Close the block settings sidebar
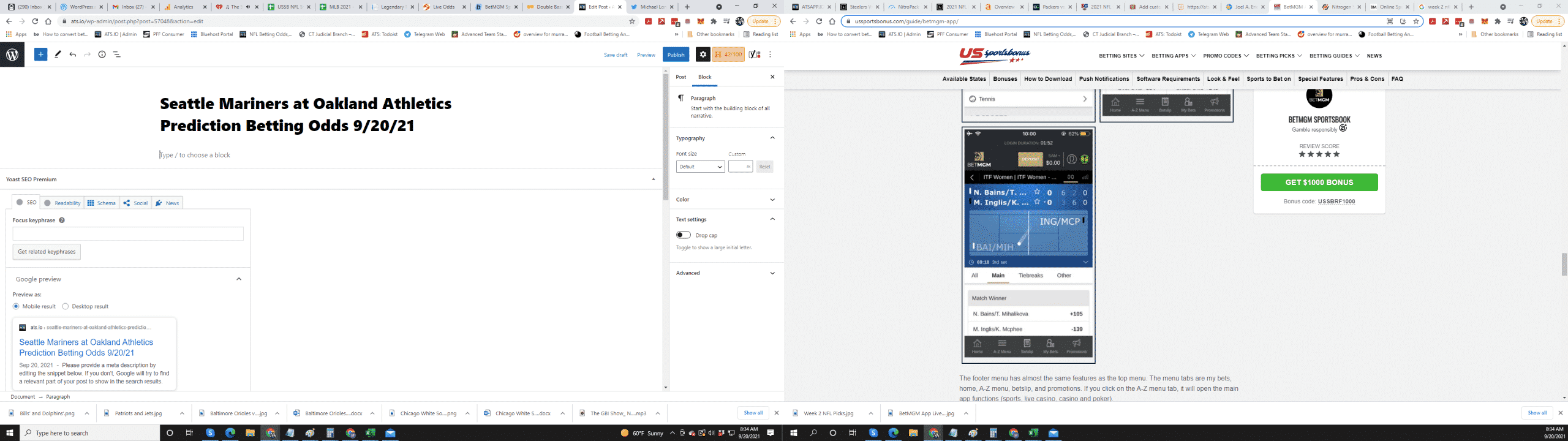This screenshot has width=1568, height=441. pos(772,77)
